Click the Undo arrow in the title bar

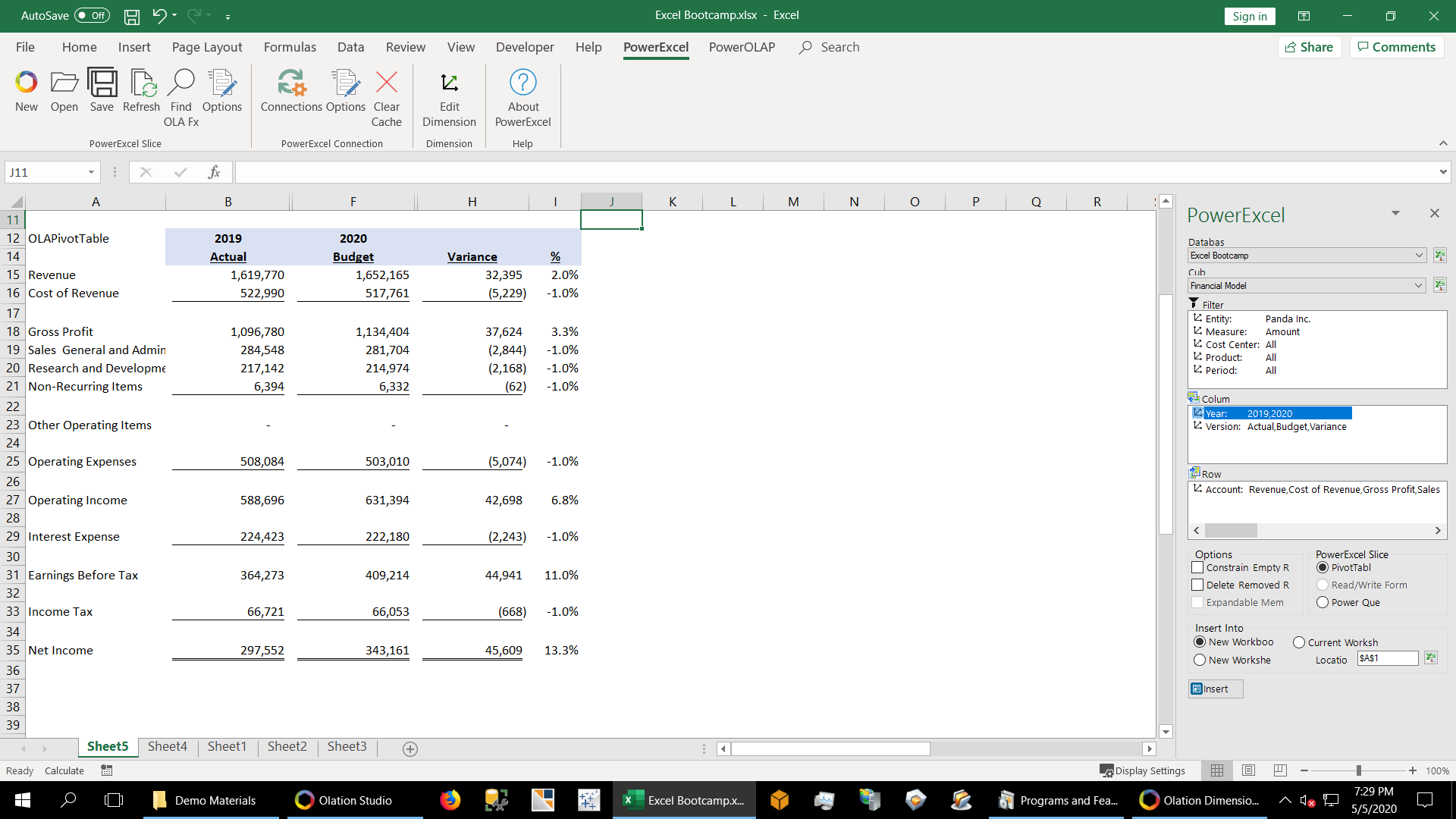point(159,15)
